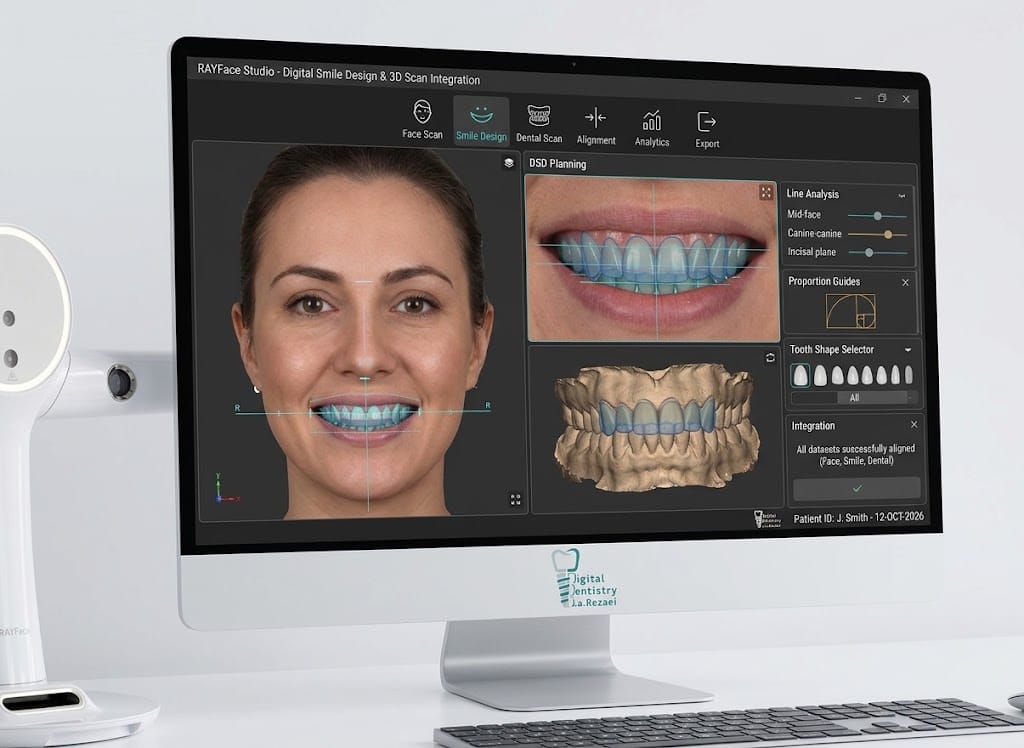Confirm integration with the checkmark button
This screenshot has width=1024, height=748.
pos(857,488)
